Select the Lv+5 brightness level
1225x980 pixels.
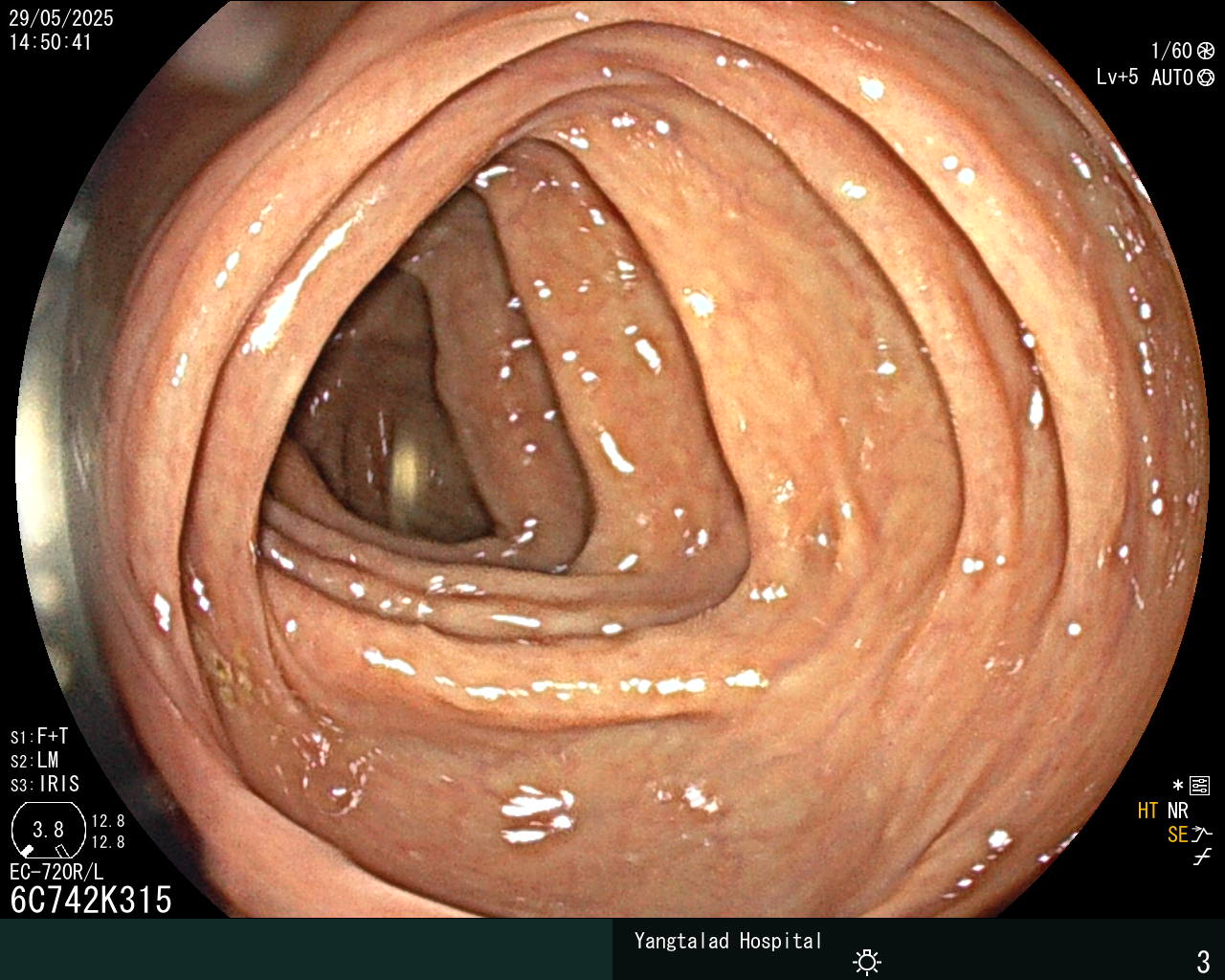(x=1117, y=78)
